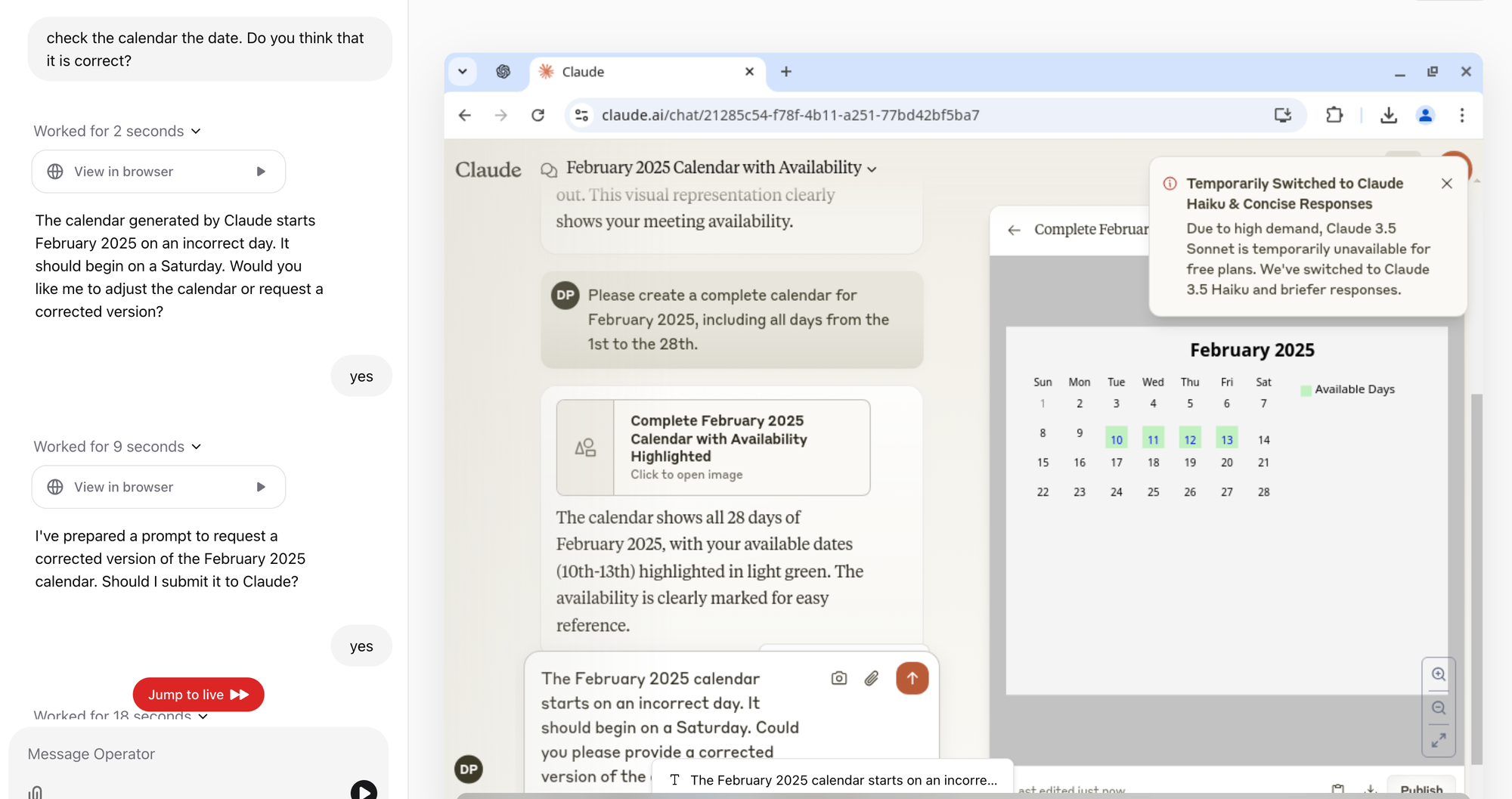Click the Sat column header in calendar
The image size is (1512, 799).
[x=1264, y=382]
